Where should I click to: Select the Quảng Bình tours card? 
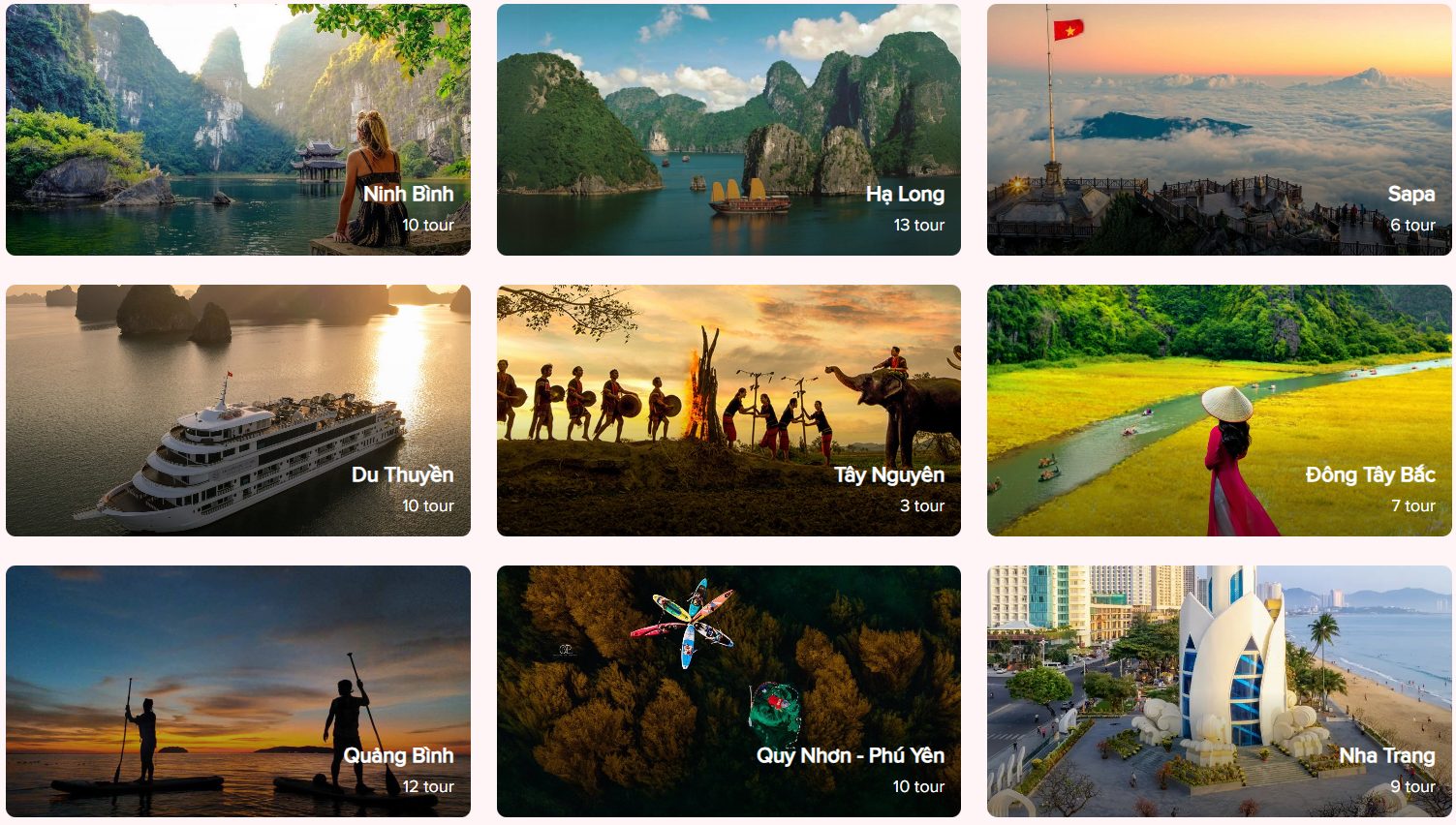[238, 691]
